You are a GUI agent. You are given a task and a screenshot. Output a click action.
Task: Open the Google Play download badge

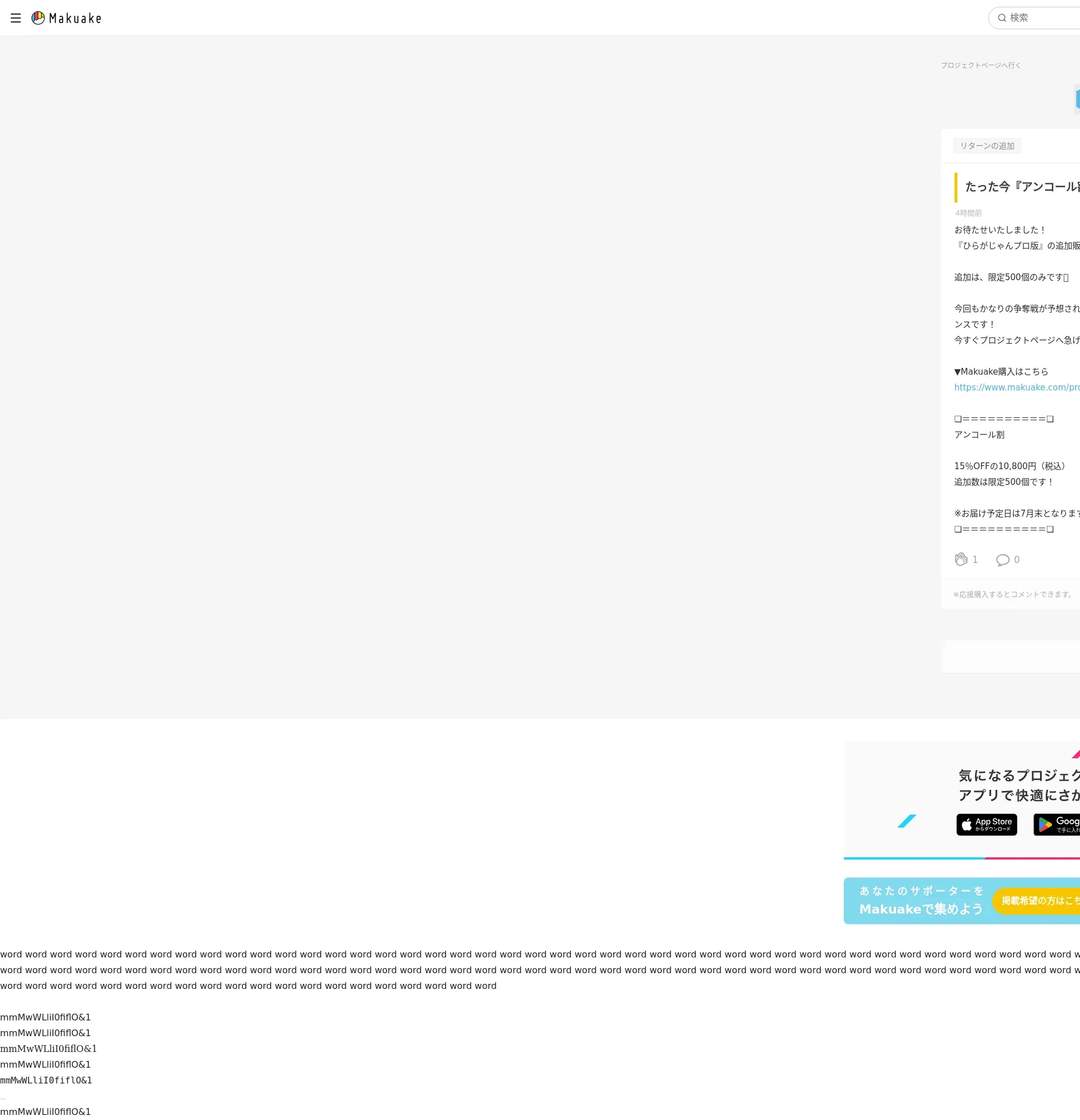pyautogui.click(x=1057, y=825)
